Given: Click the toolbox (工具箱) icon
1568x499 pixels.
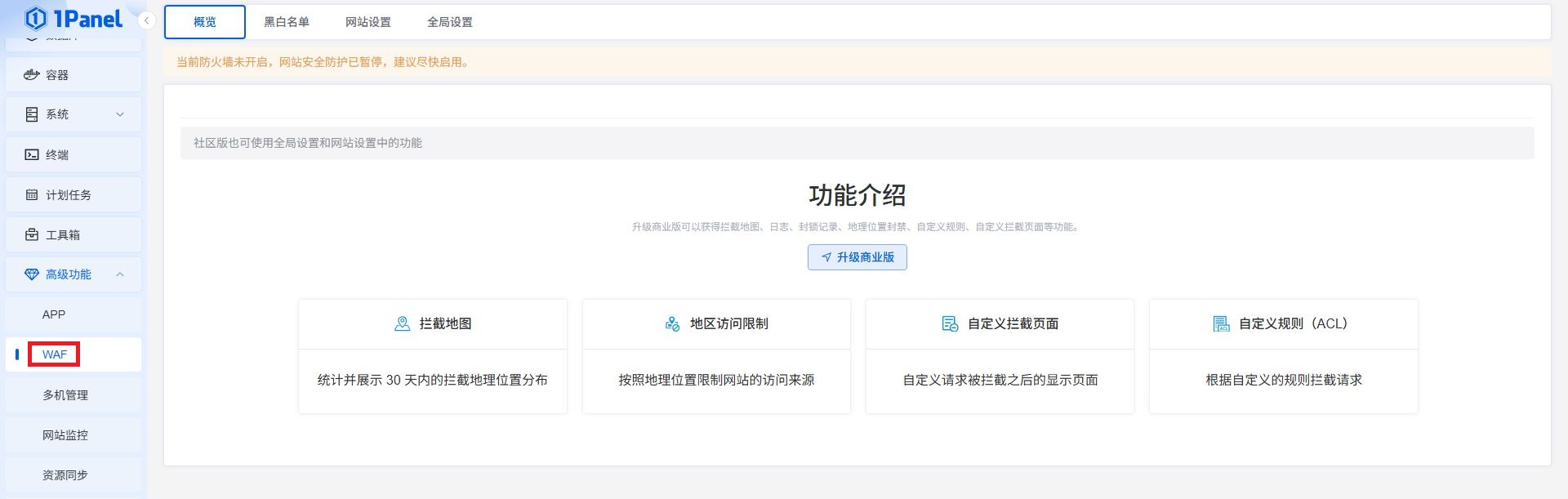Looking at the screenshot, I should pos(32,234).
